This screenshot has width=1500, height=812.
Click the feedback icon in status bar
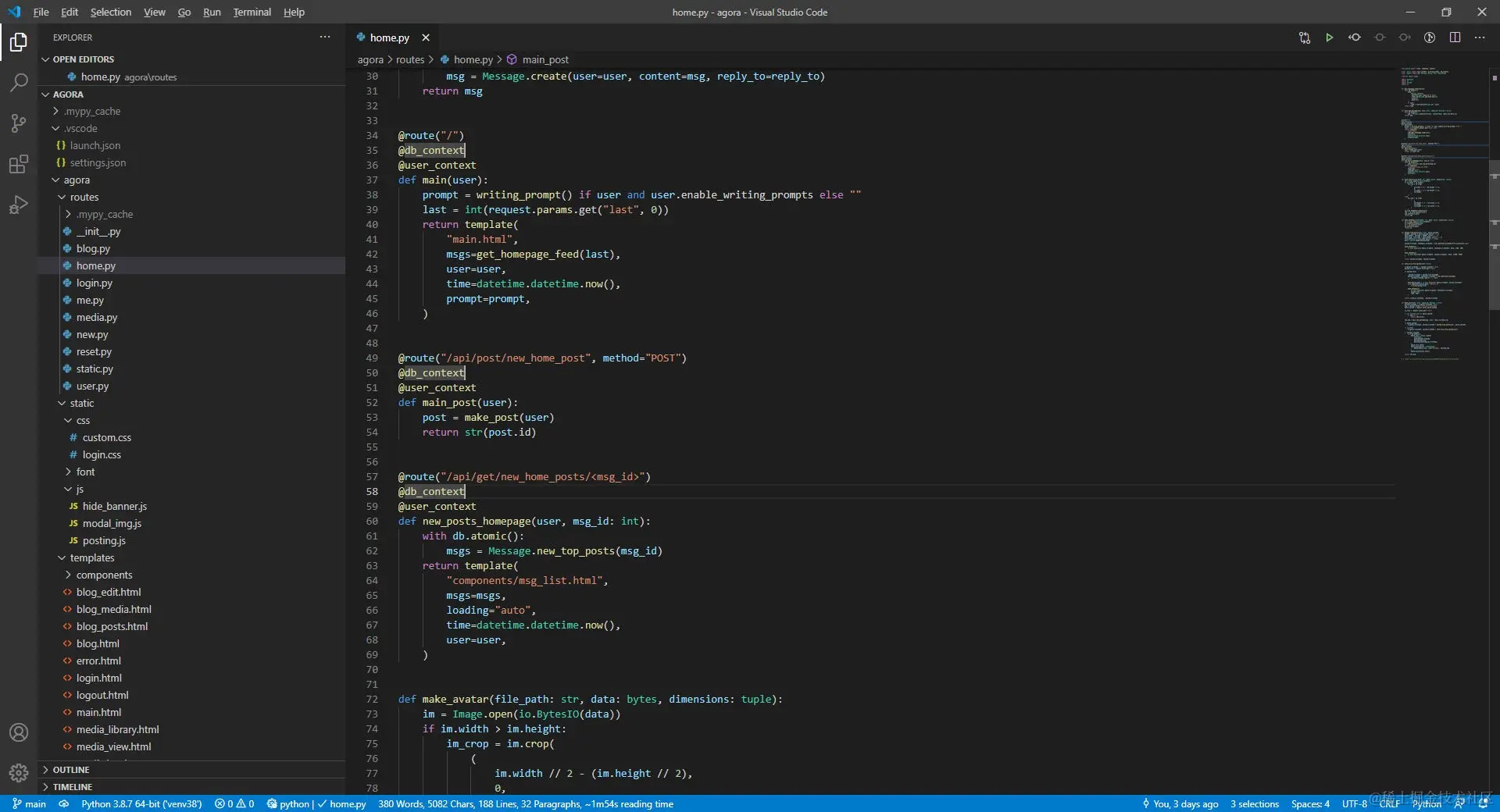pyautogui.click(x=1459, y=803)
